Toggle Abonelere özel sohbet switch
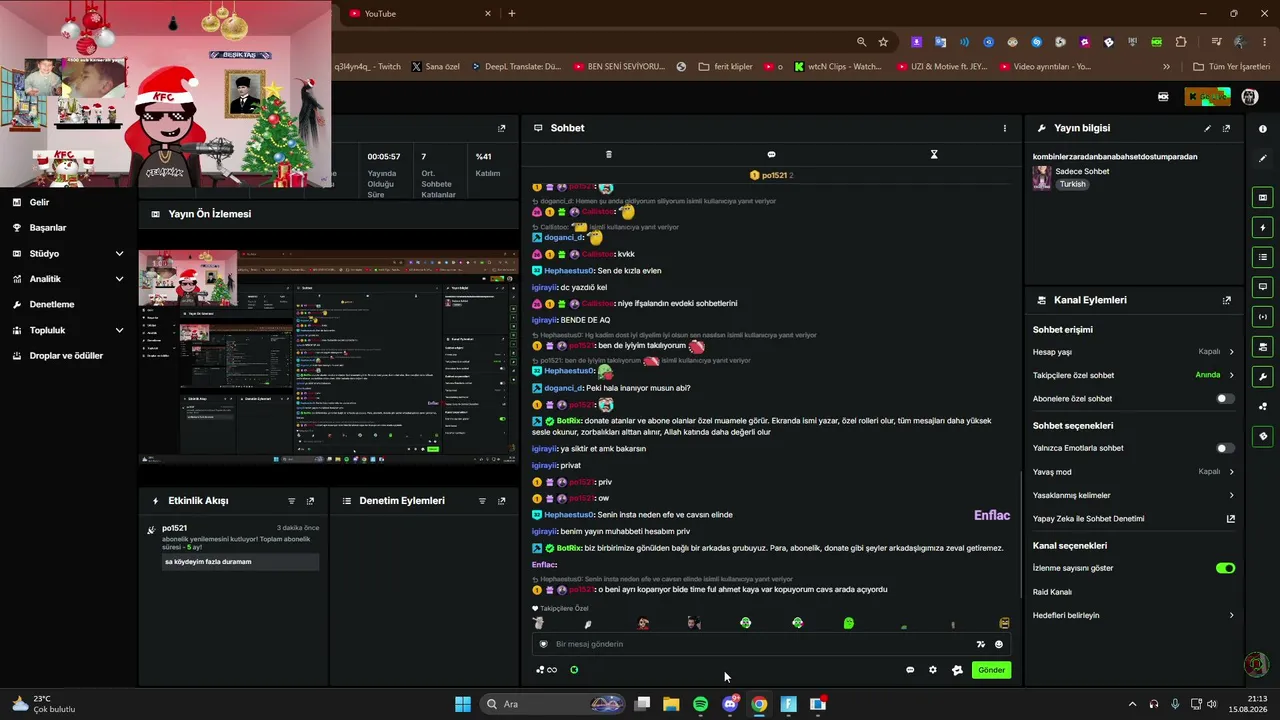Screen dimensions: 1280x720 pos(1224,399)
